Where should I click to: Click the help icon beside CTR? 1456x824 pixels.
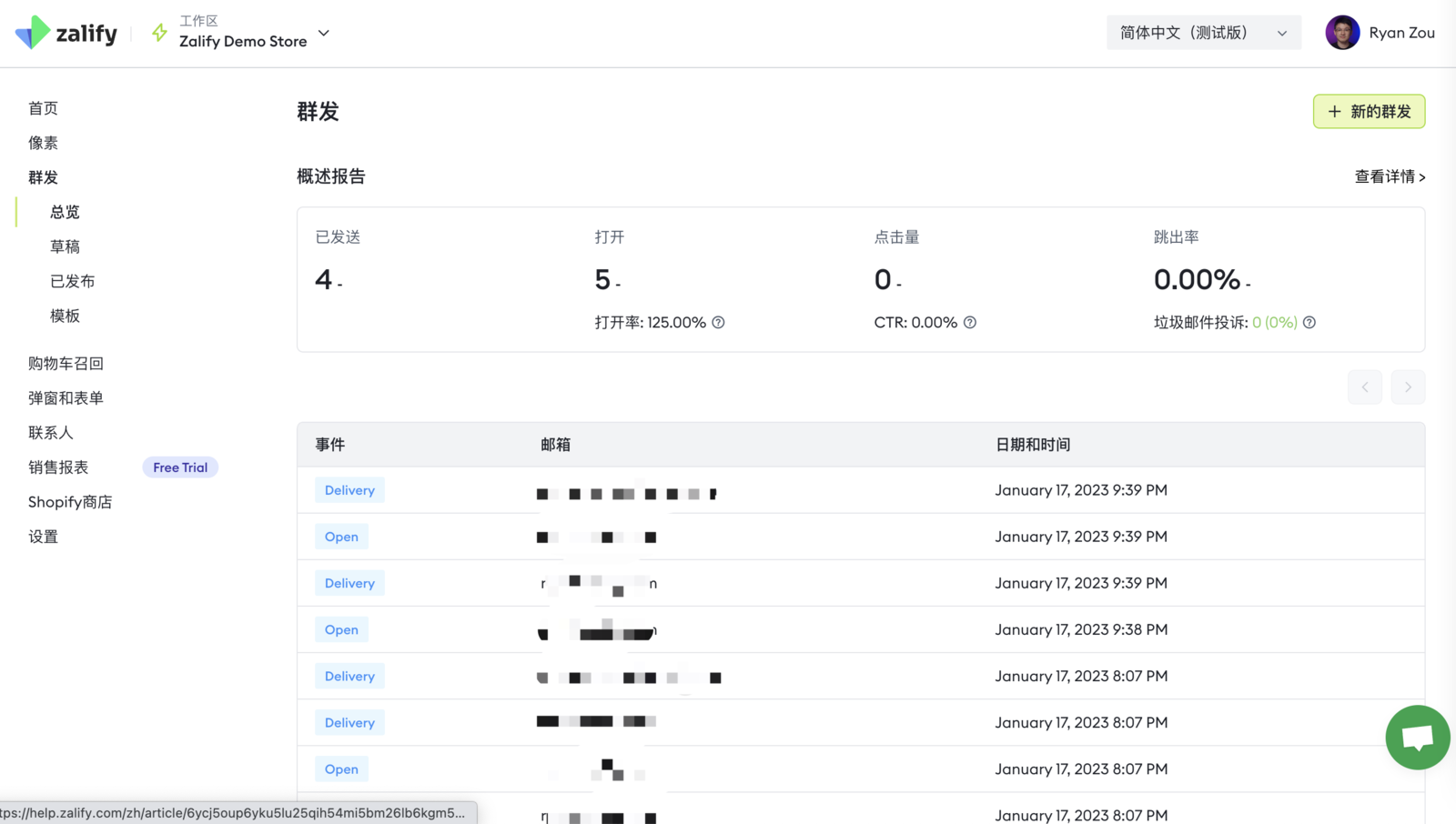pos(970,323)
